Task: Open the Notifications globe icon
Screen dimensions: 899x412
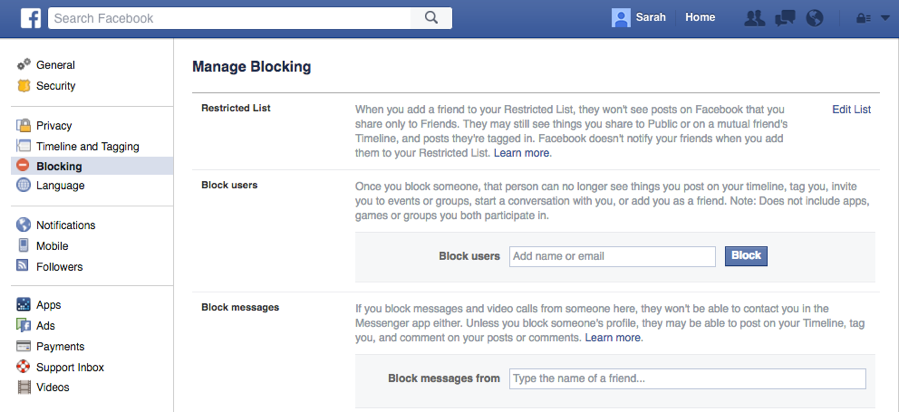Action: pyautogui.click(x=814, y=18)
